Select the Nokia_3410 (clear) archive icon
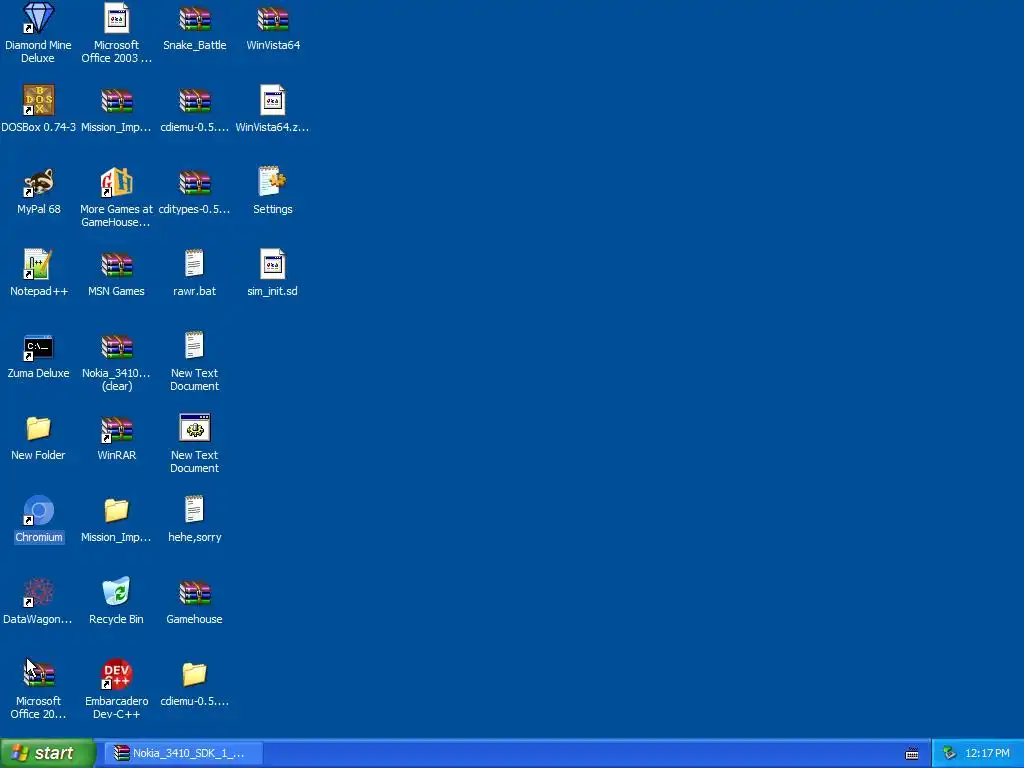Viewport: 1024px width, 768px height. tap(116, 347)
